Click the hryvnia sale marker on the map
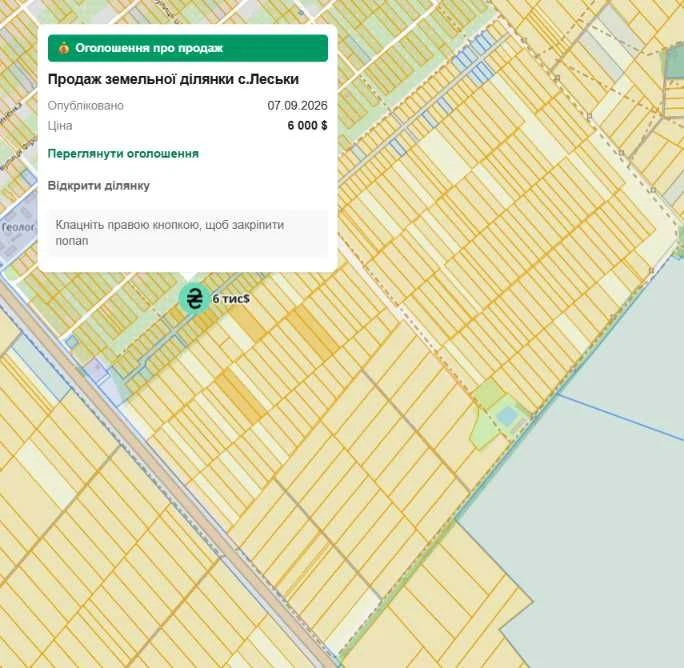This screenshot has width=684, height=668. pos(194,298)
